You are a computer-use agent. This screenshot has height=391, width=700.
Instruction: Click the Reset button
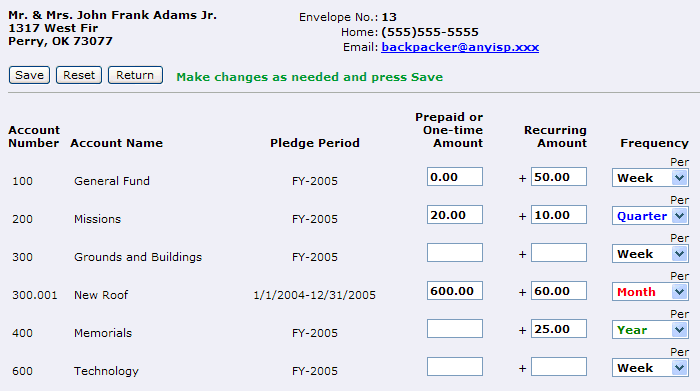coord(79,75)
